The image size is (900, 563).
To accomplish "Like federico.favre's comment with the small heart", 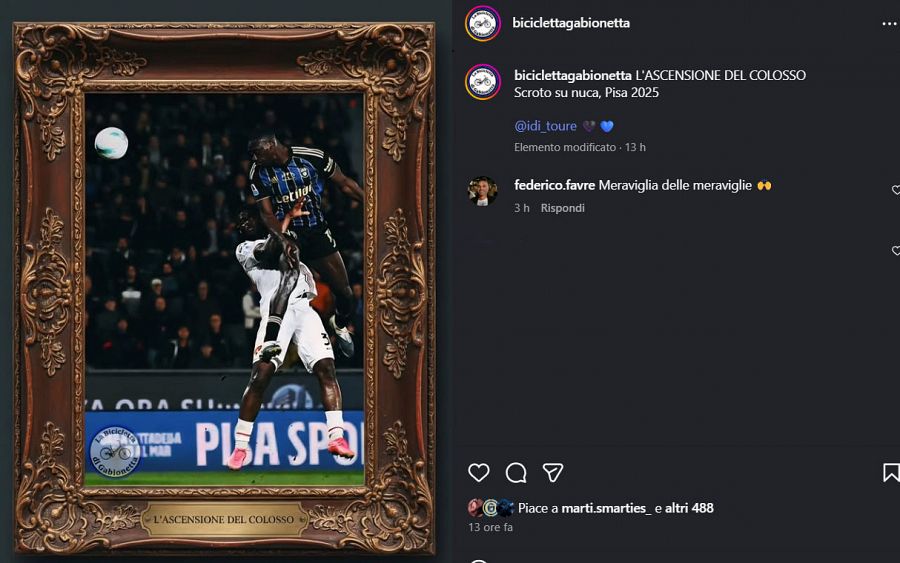I will click(895, 190).
